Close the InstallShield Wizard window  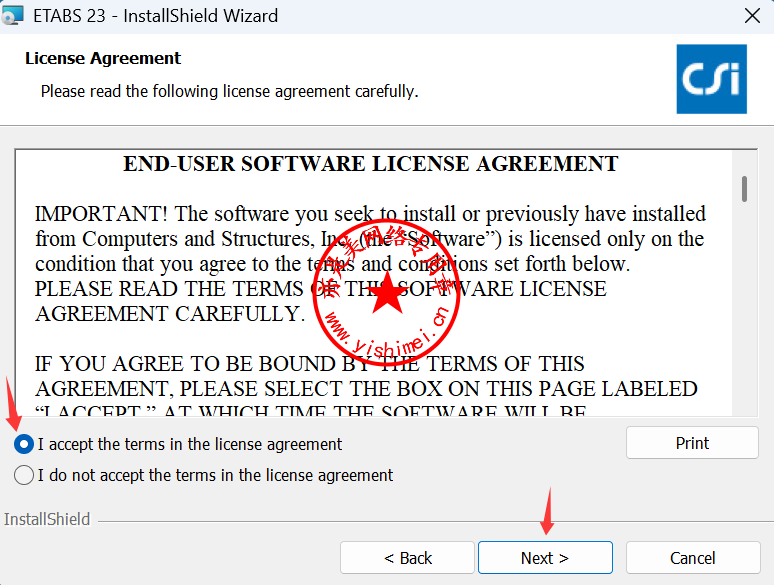click(x=751, y=16)
